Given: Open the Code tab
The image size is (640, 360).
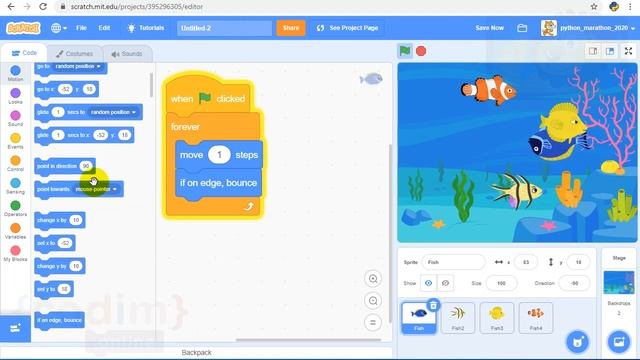Looking at the screenshot, I should tap(24, 53).
